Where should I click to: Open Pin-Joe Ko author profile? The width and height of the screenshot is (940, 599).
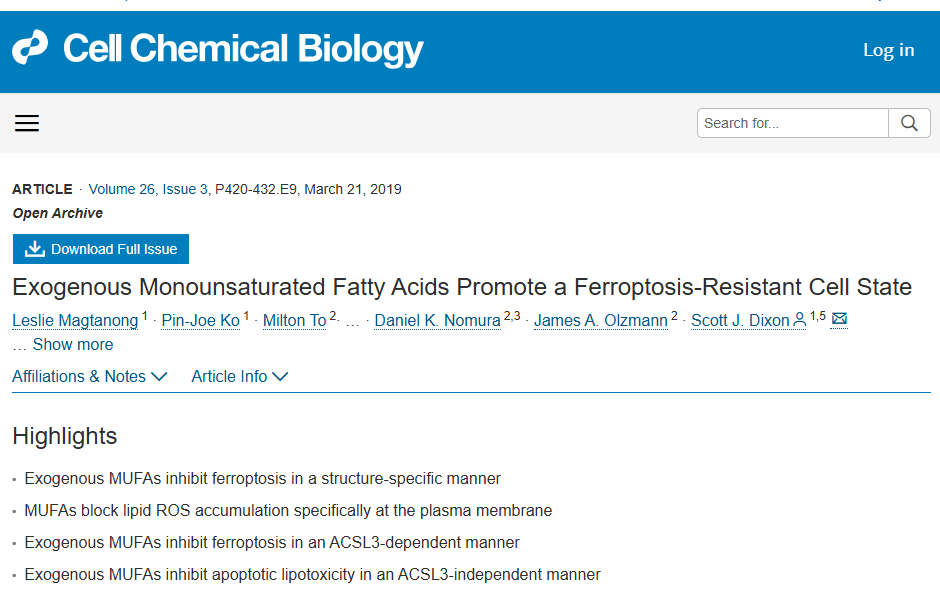click(x=200, y=320)
